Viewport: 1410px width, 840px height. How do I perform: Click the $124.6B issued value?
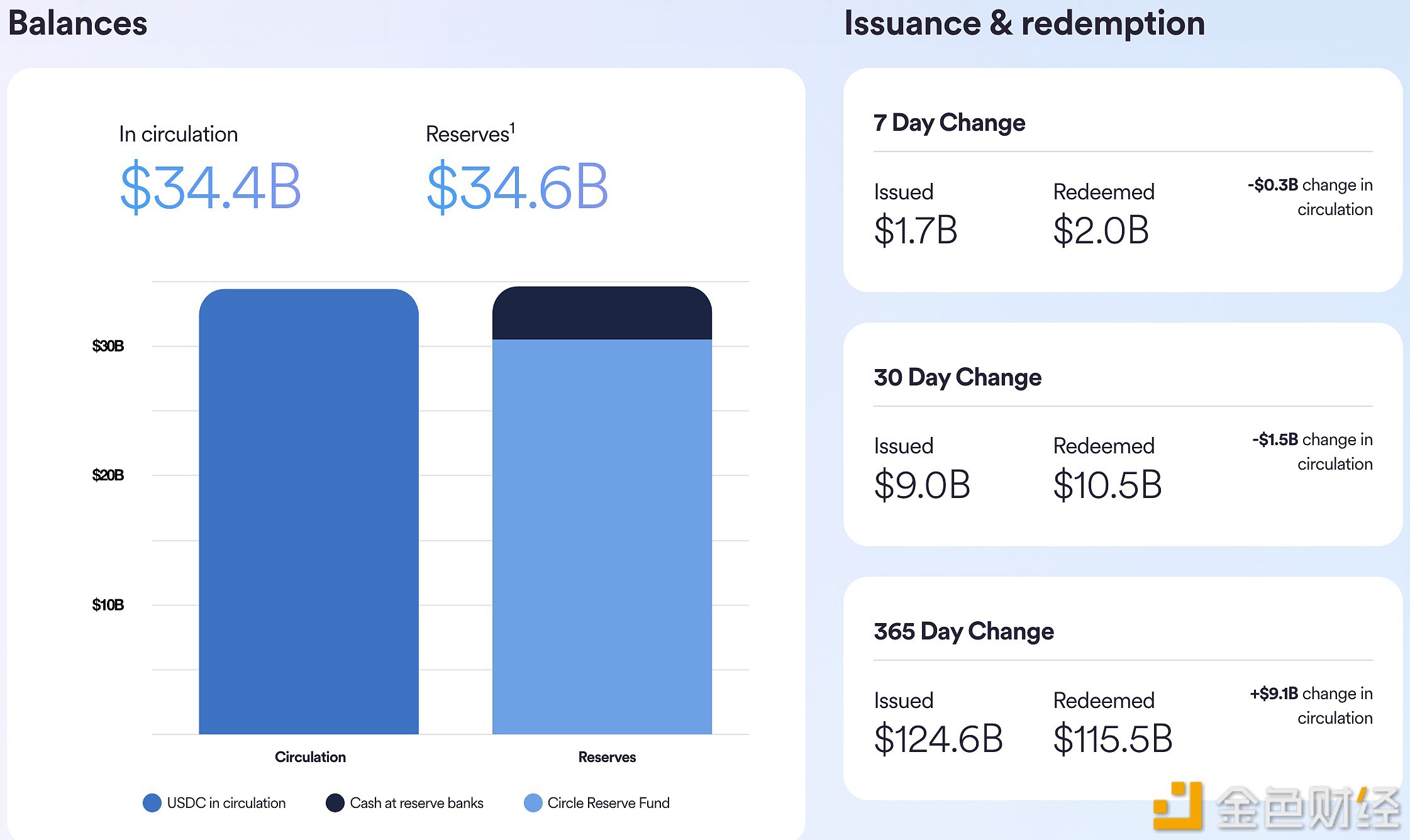click(938, 739)
